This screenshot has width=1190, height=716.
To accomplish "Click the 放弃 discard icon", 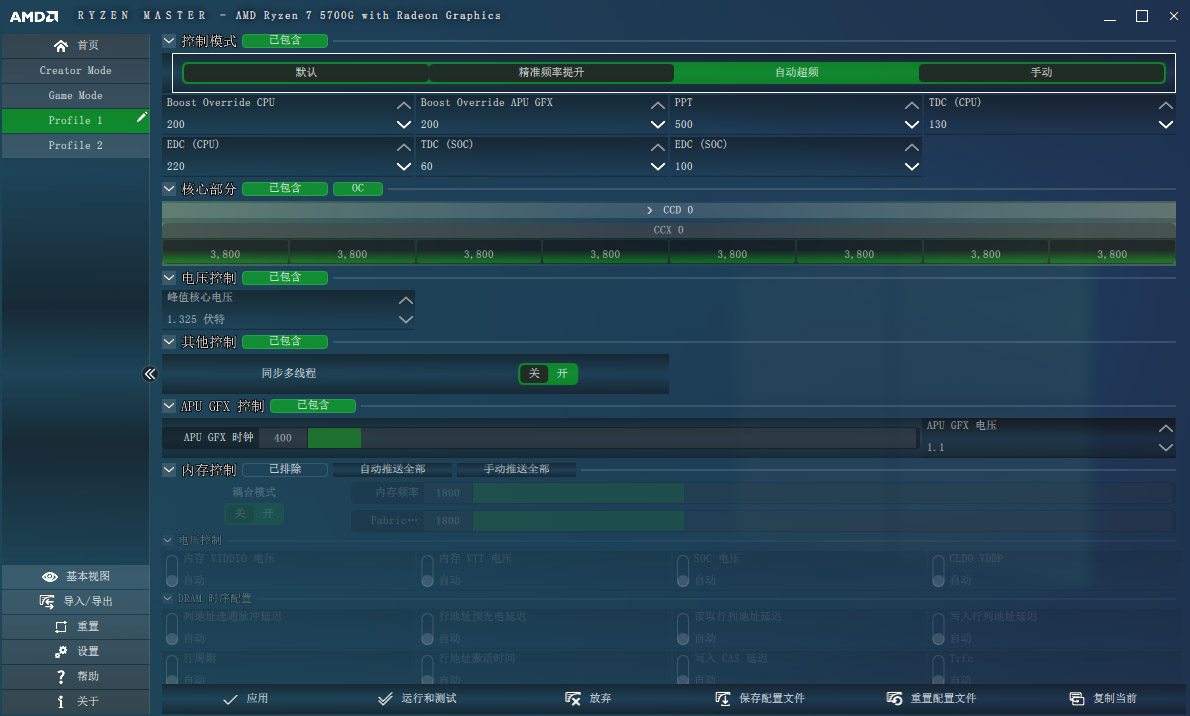I will click(x=573, y=699).
